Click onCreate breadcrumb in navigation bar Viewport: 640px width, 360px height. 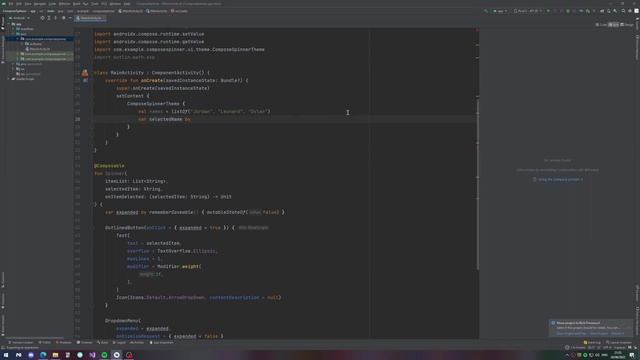(x=180, y=11)
